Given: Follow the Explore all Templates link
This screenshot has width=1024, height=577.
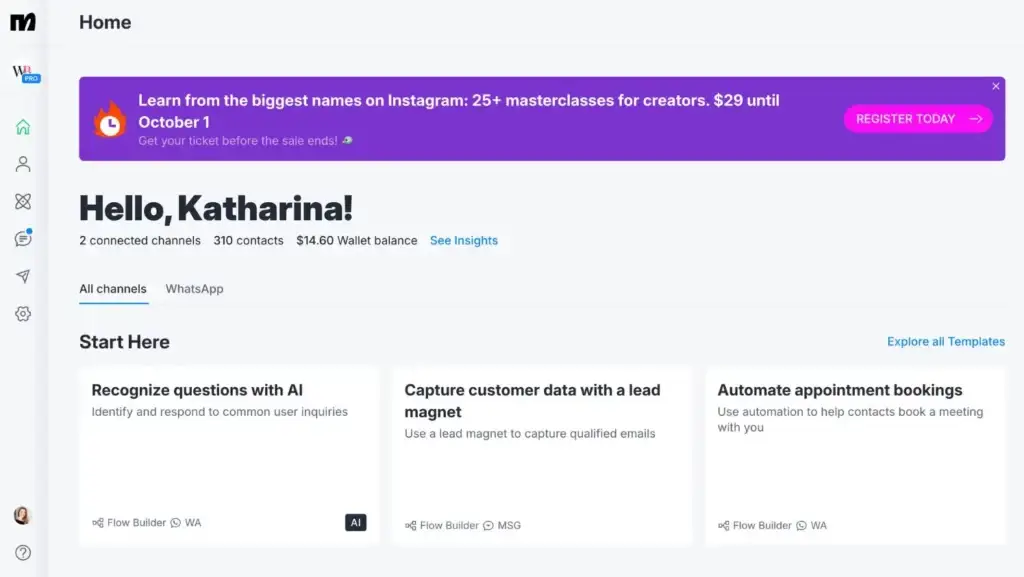Looking at the screenshot, I should [x=945, y=342].
